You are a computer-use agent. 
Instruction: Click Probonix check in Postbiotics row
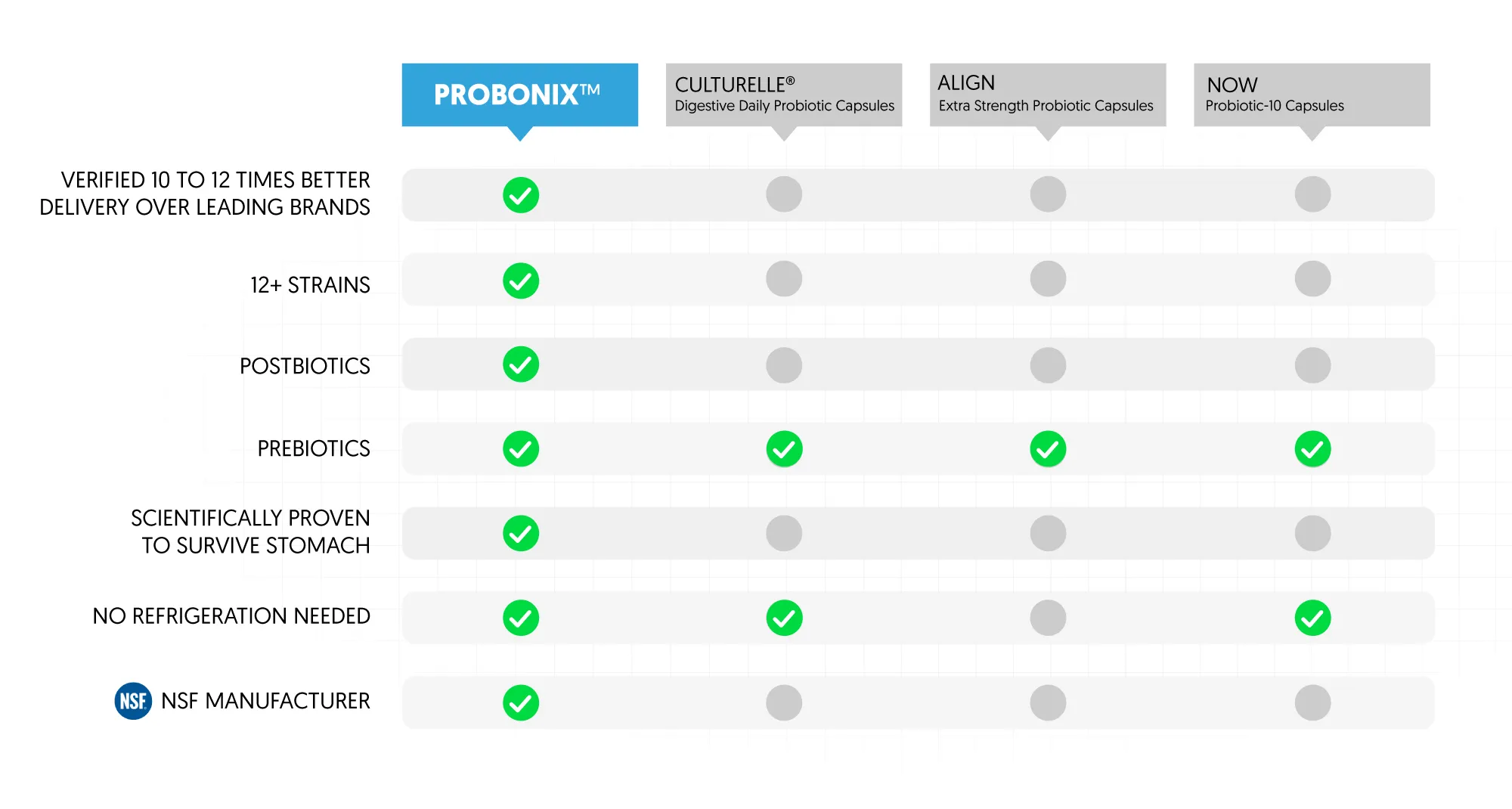point(521,364)
